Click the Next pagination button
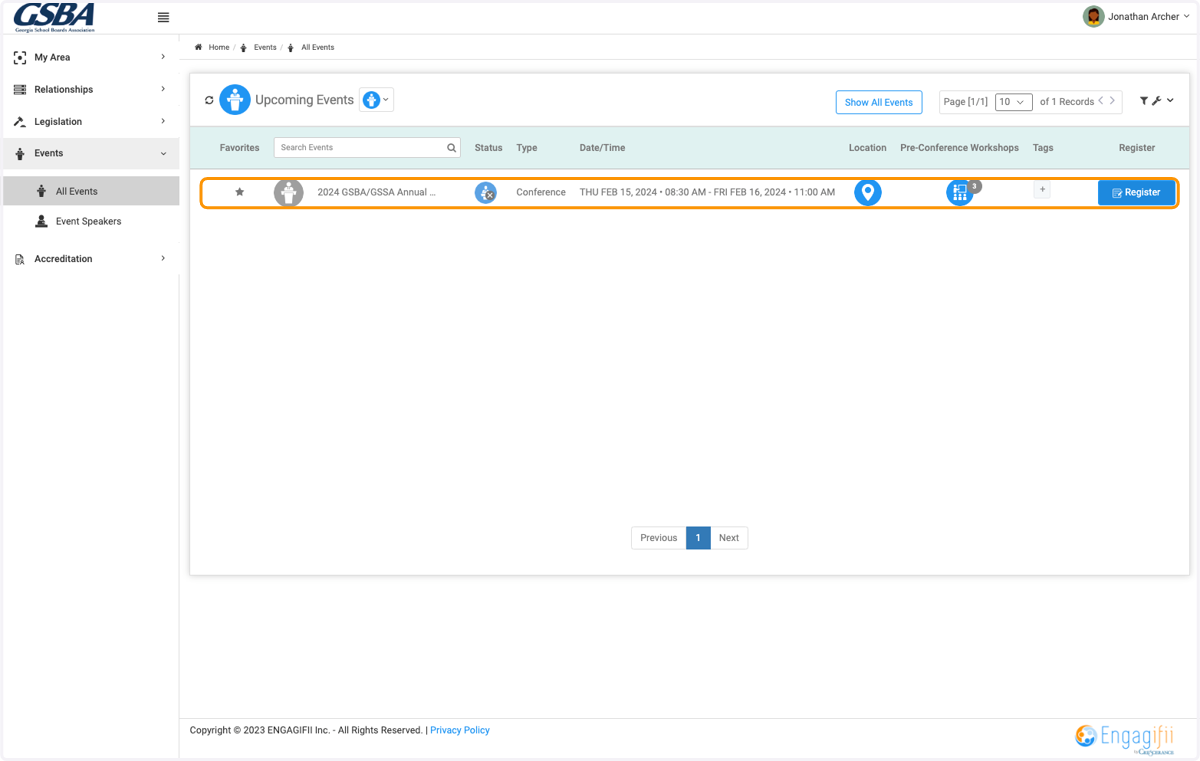1200x761 pixels. pyautogui.click(x=729, y=538)
